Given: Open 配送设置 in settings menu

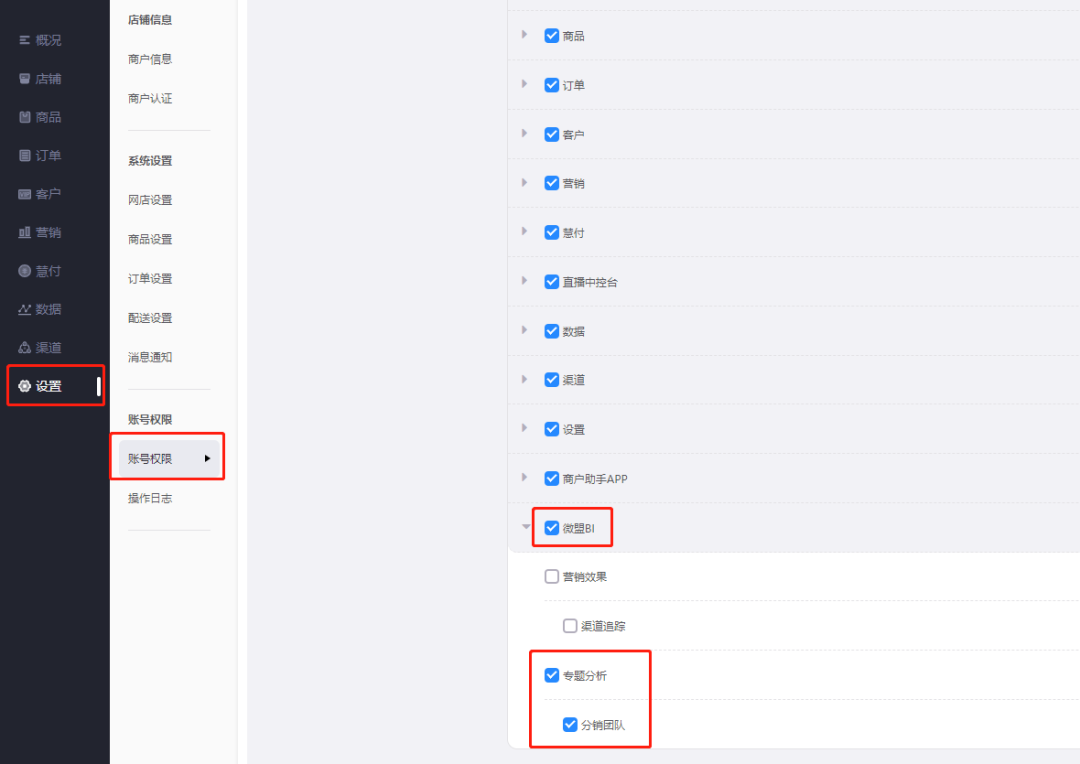Looking at the screenshot, I should 150,318.
